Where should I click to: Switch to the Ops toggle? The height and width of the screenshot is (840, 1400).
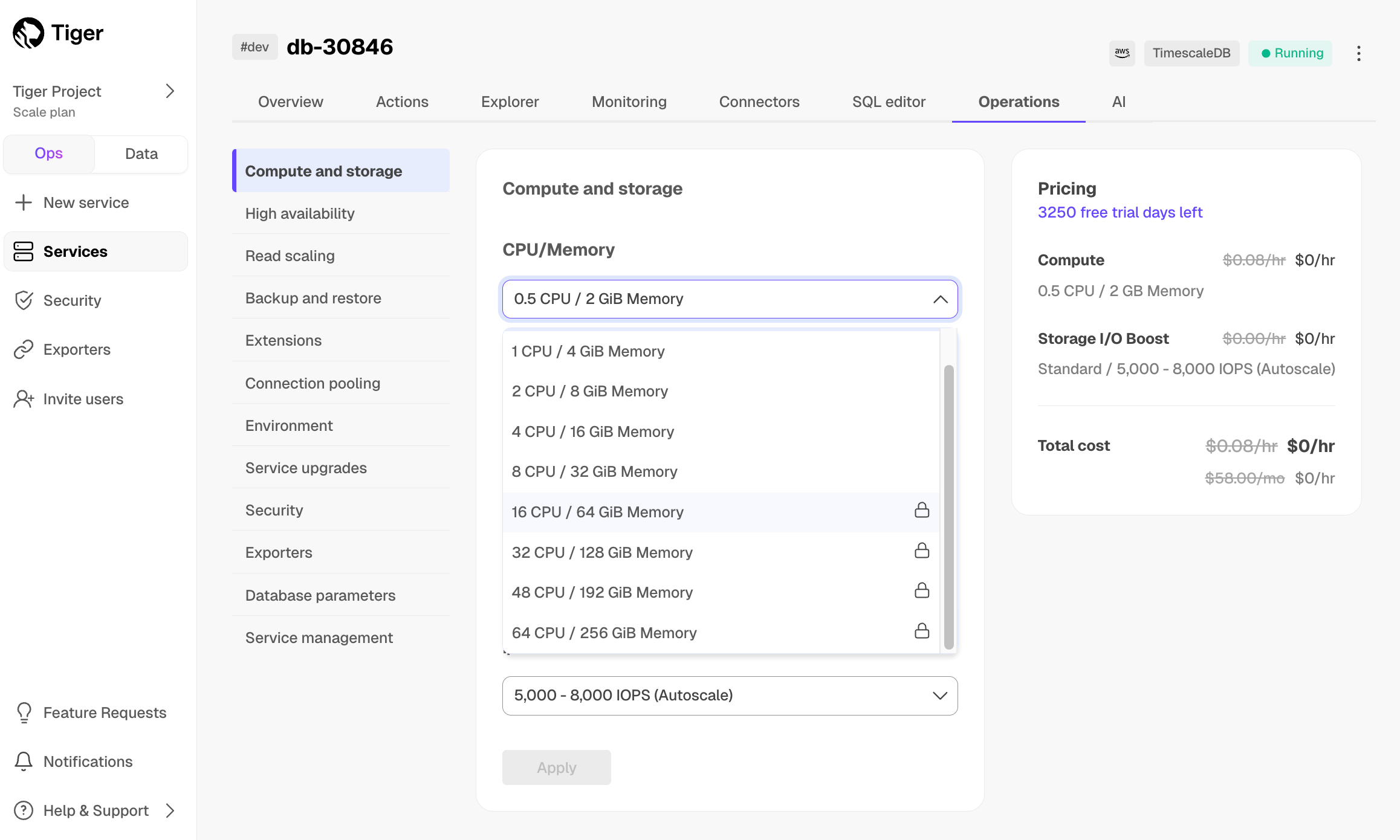(48, 153)
